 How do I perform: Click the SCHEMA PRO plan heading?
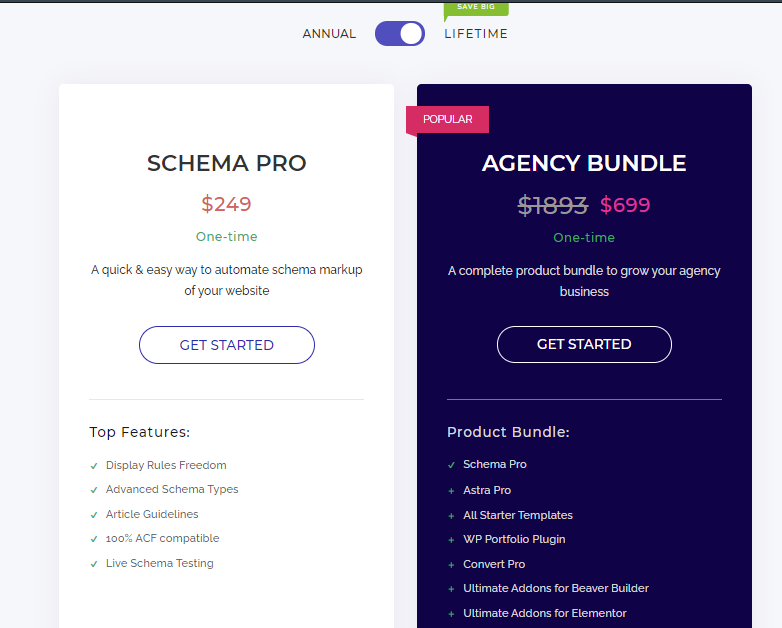click(x=226, y=163)
